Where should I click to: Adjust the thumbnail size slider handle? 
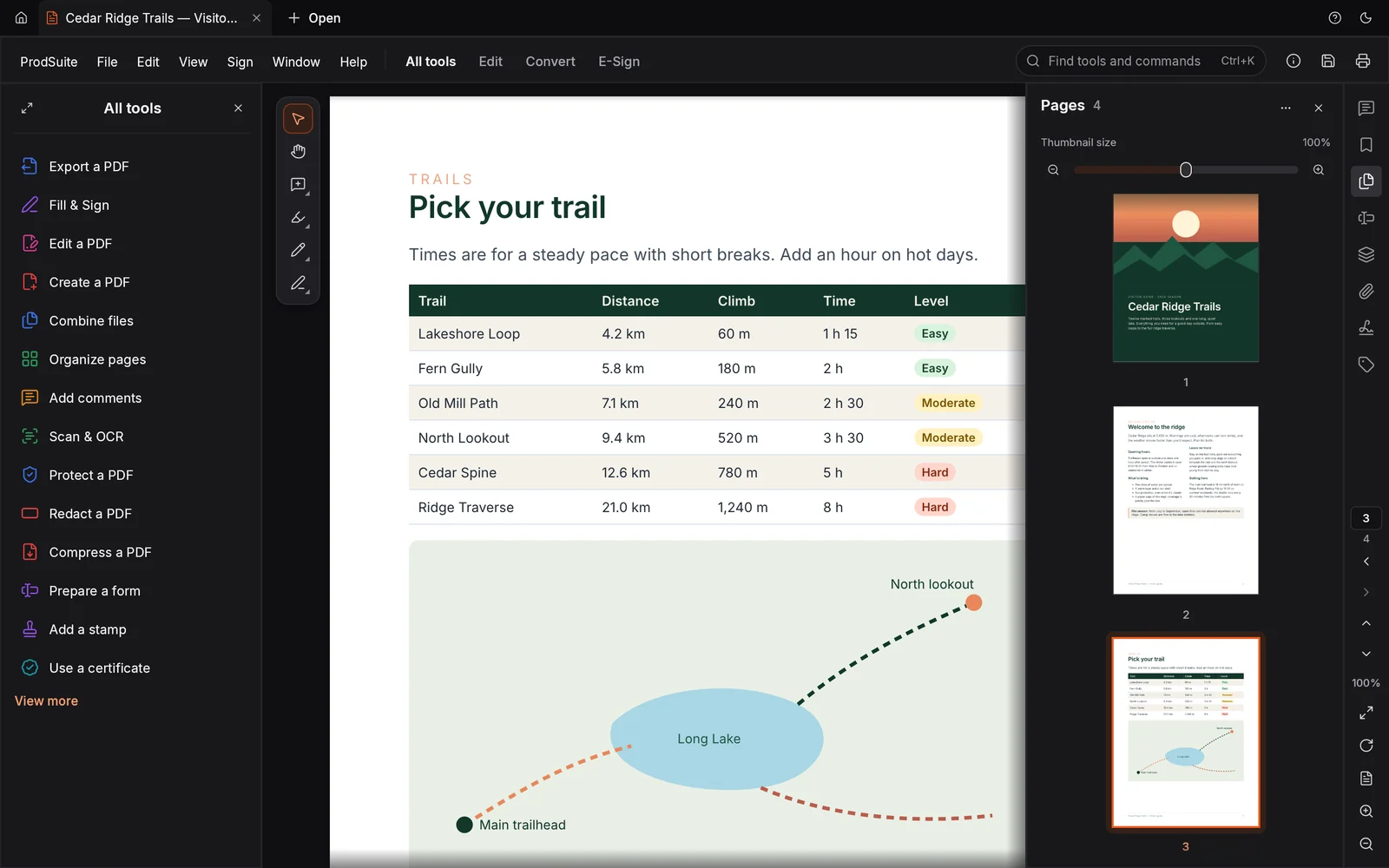click(1186, 170)
